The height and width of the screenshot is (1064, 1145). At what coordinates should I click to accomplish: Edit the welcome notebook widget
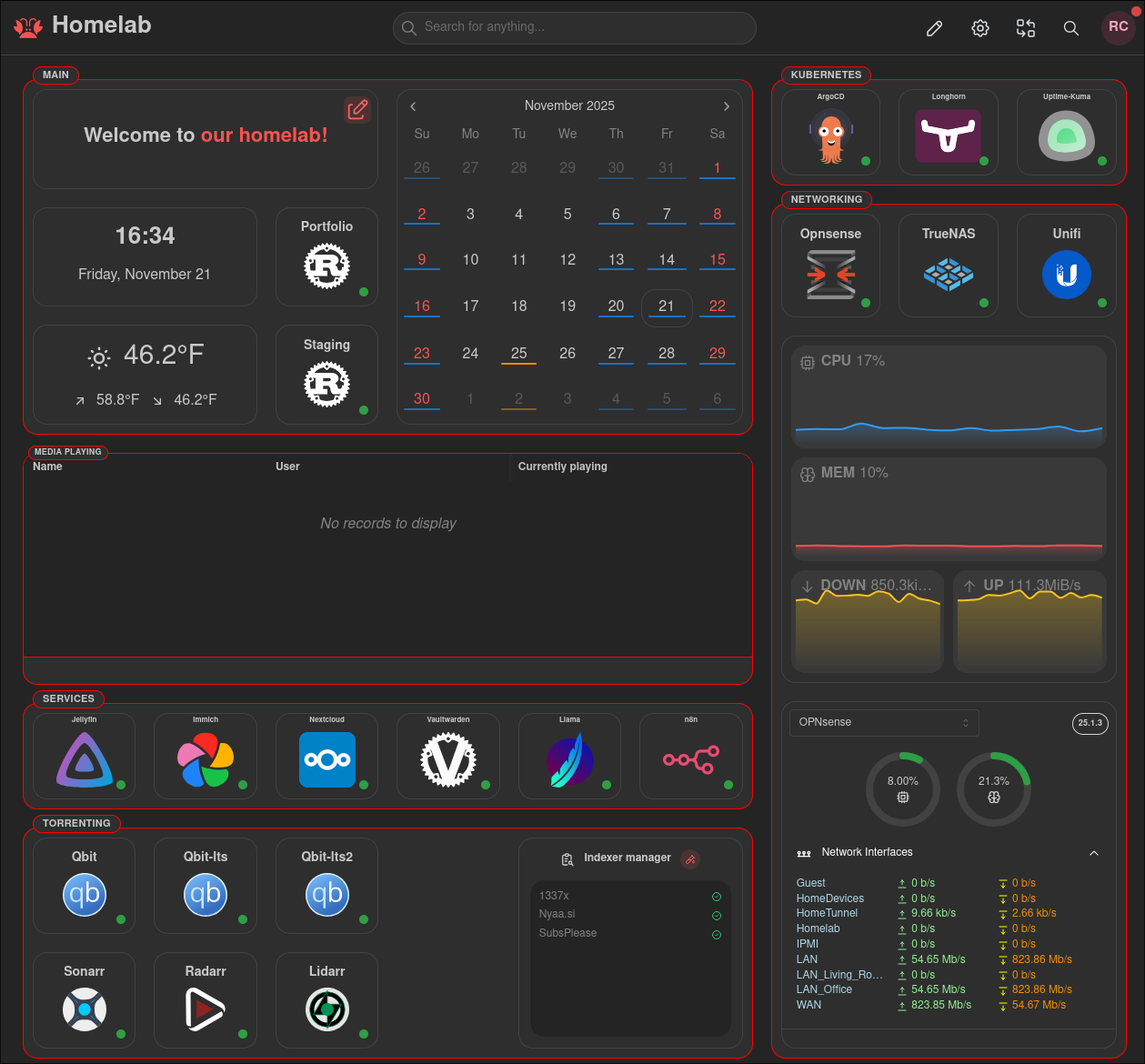point(357,109)
